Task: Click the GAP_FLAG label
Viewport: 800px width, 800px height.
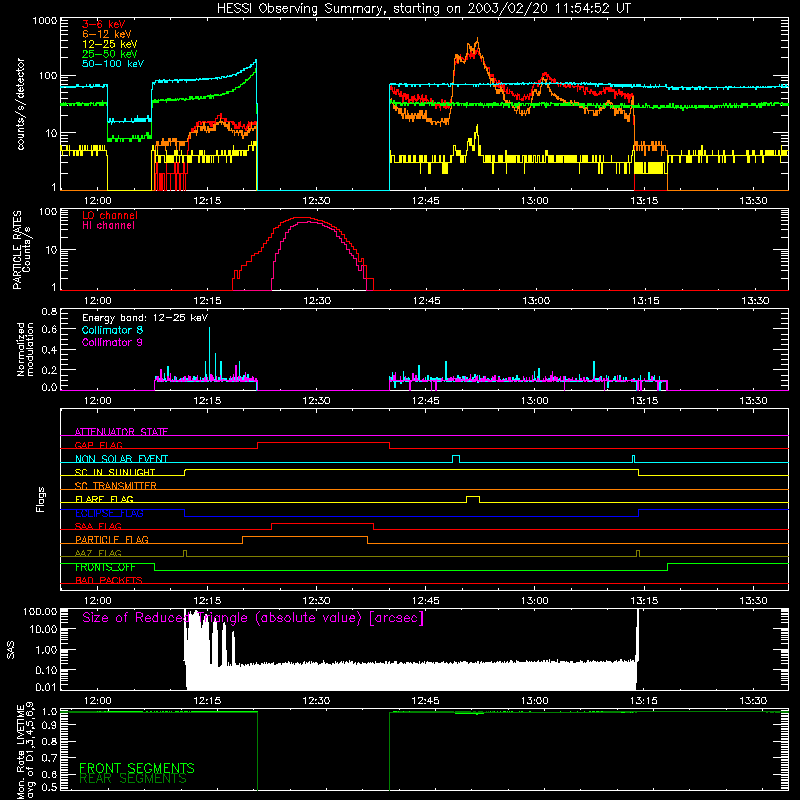Action: tap(98, 445)
